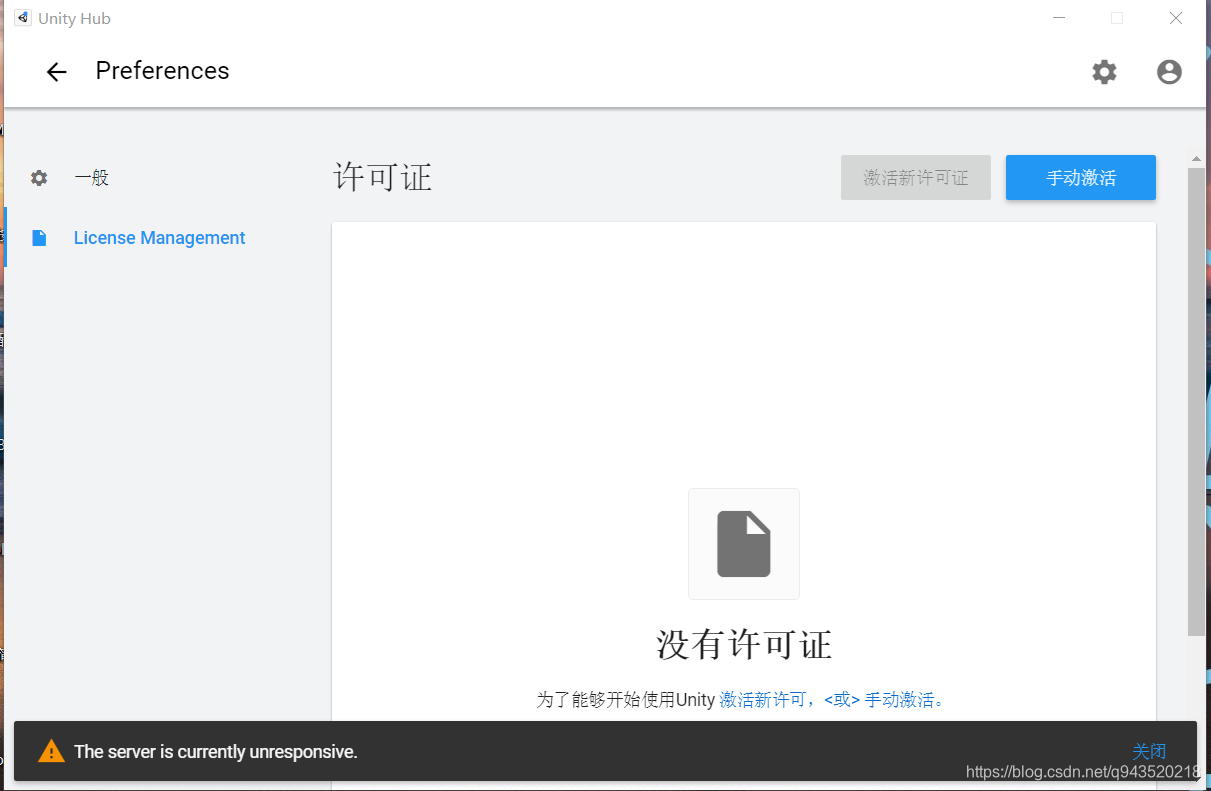Go back using the arrow icon
The height and width of the screenshot is (791, 1211).
56,72
